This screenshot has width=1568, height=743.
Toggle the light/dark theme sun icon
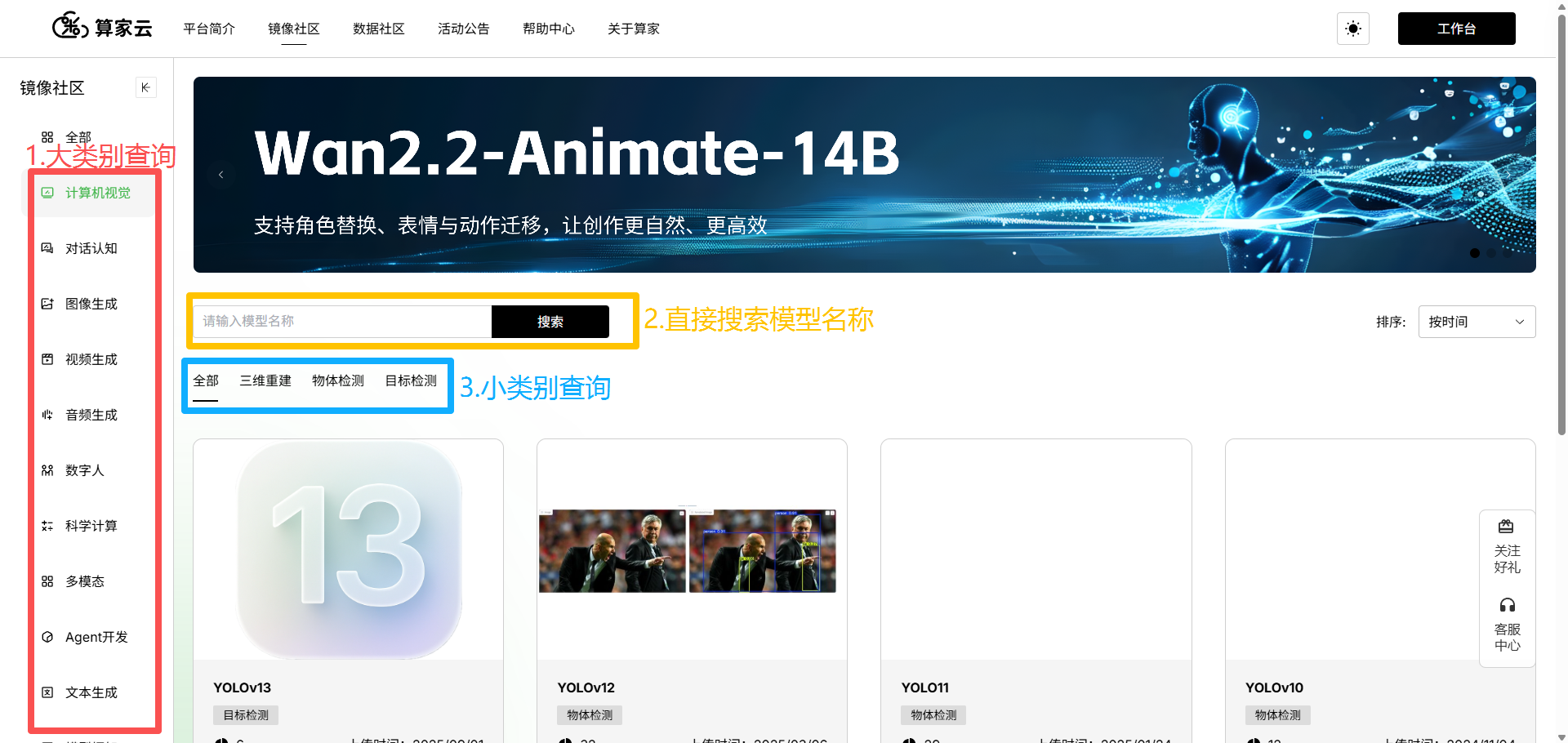click(1353, 29)
